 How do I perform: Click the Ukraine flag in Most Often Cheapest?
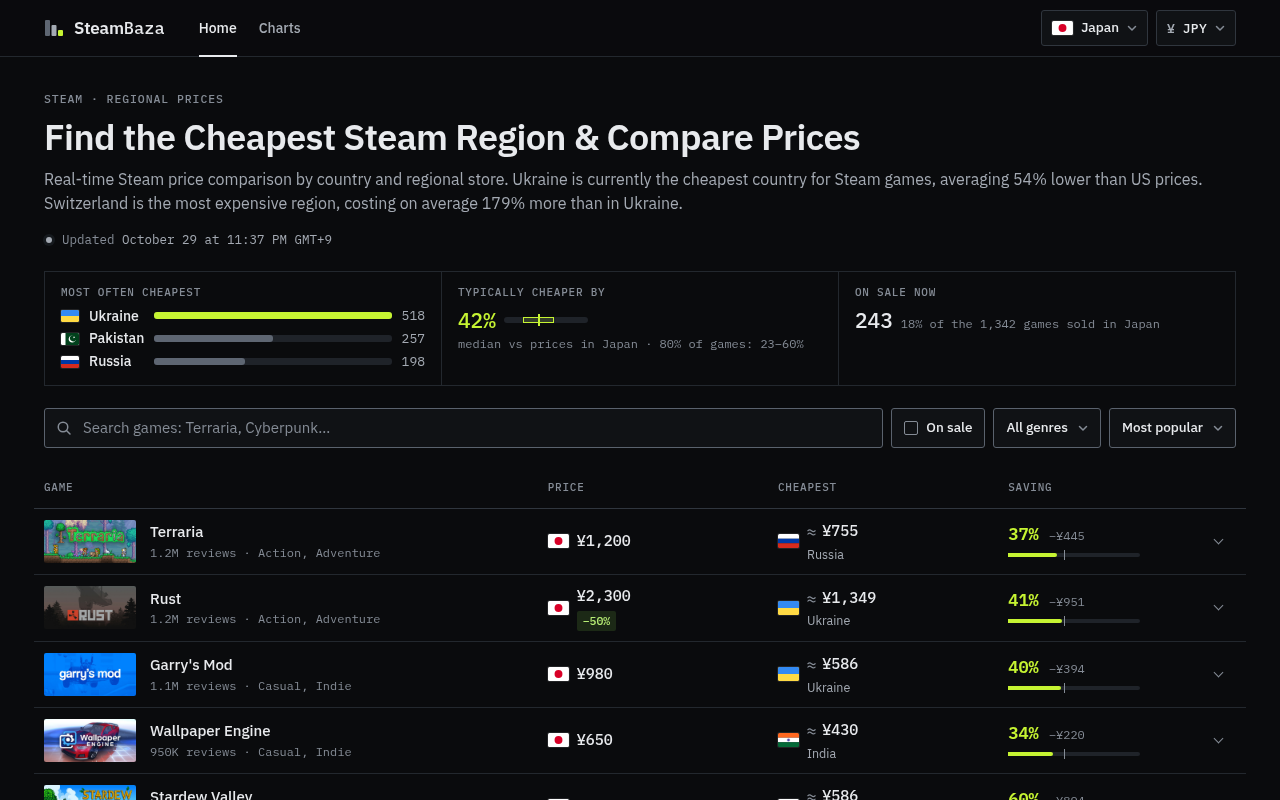point(70,316)
